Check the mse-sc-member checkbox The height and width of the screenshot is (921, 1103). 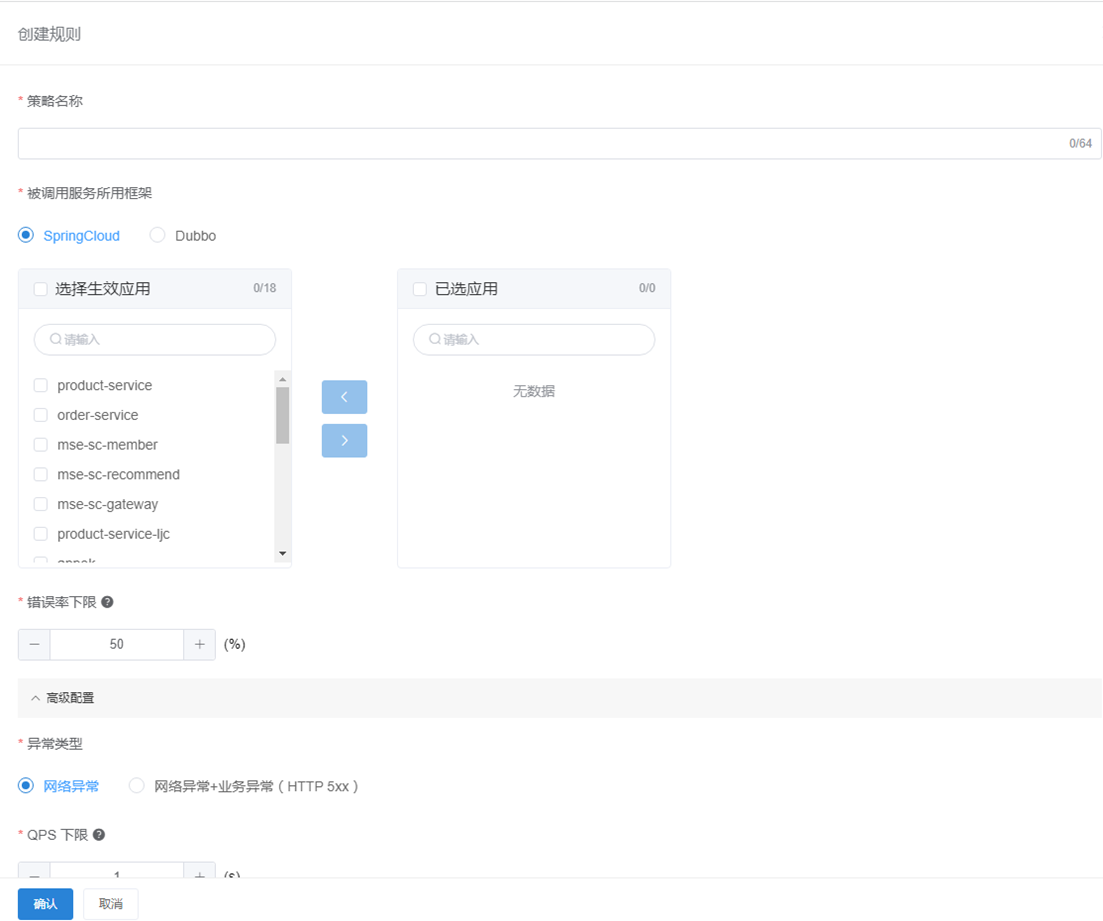41,445
